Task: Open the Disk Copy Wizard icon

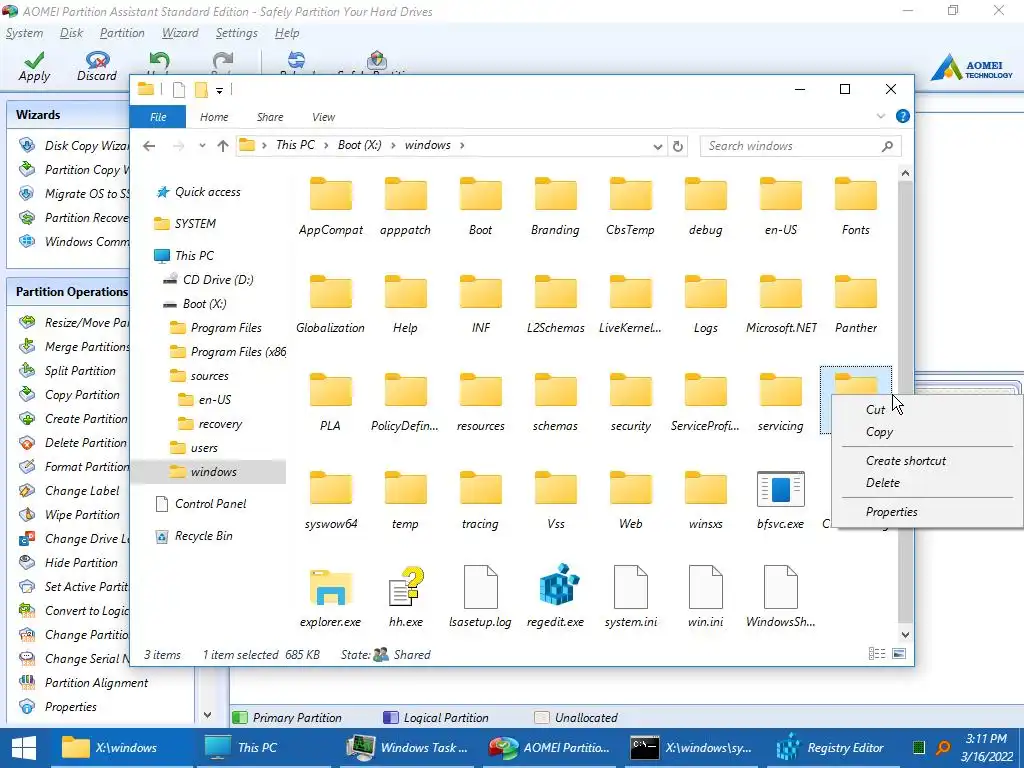Action: [x=27, y=145]
